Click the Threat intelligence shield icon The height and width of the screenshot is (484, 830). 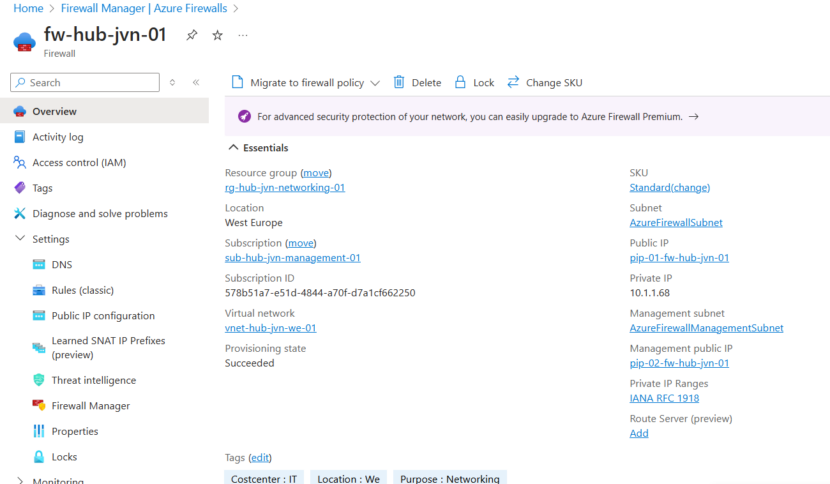[39, 380]
